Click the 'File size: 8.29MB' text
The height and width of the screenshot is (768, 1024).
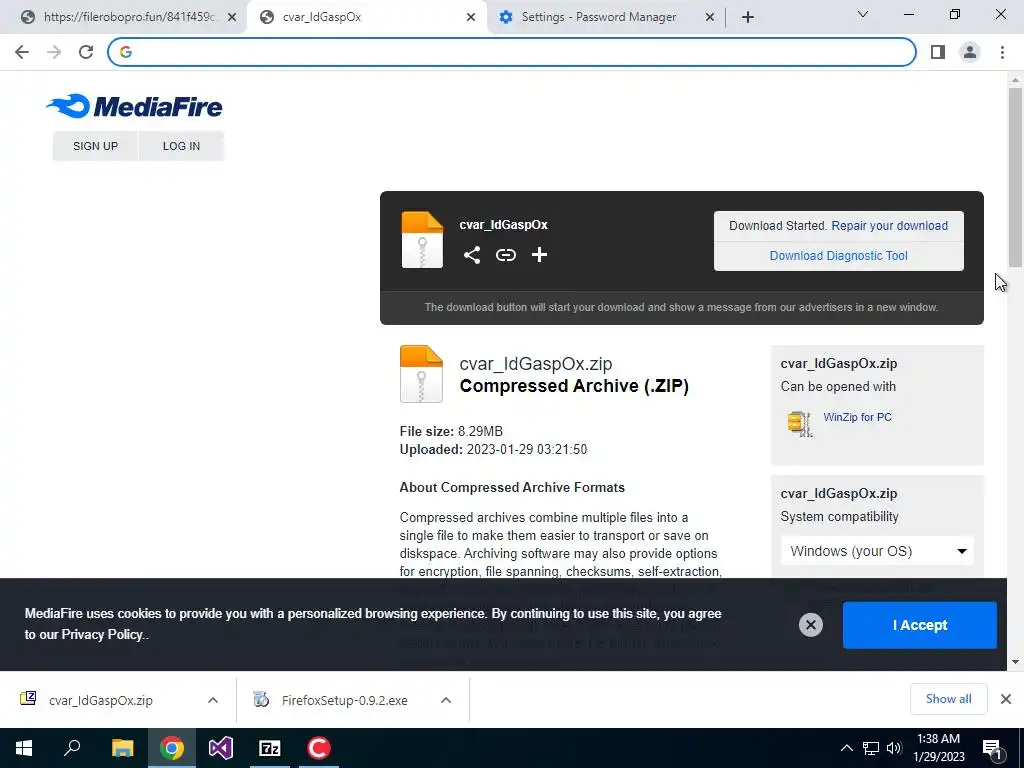coord(451,432)
